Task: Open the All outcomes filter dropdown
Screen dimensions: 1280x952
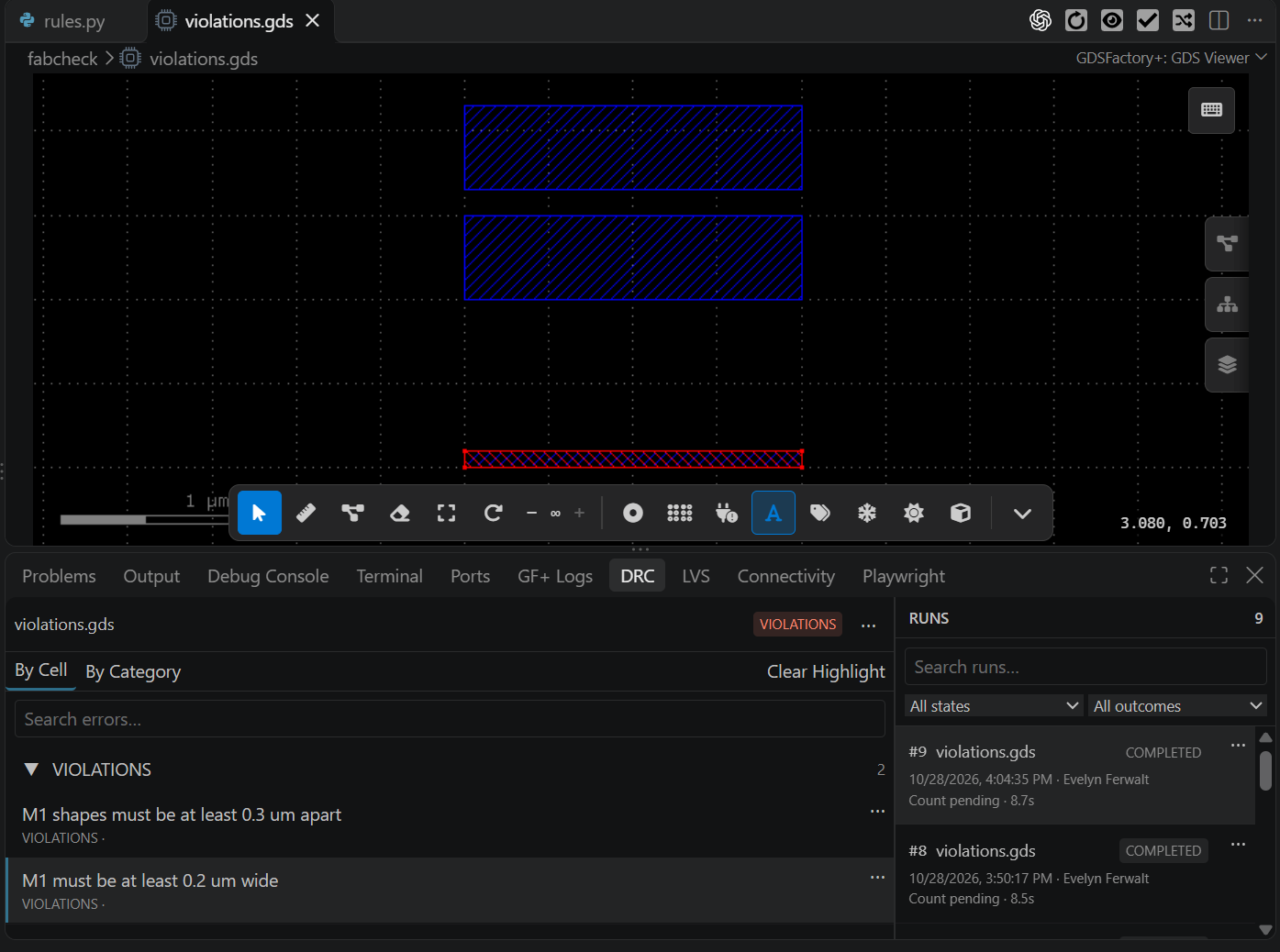Action: pos(1178,705)
